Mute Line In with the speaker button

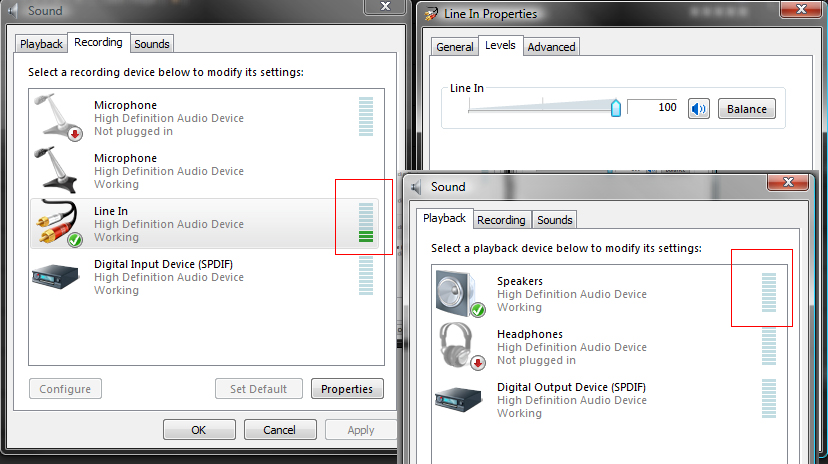(699, 109)
